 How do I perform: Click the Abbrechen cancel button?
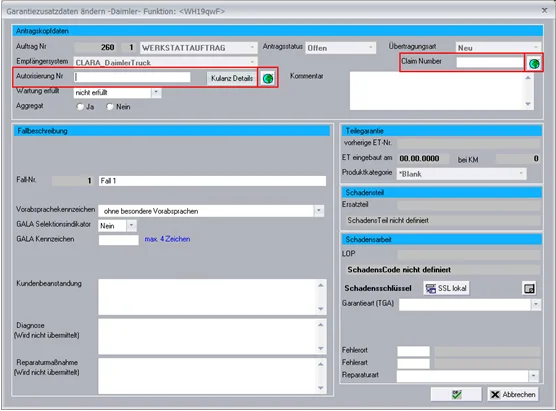point(513,394)
